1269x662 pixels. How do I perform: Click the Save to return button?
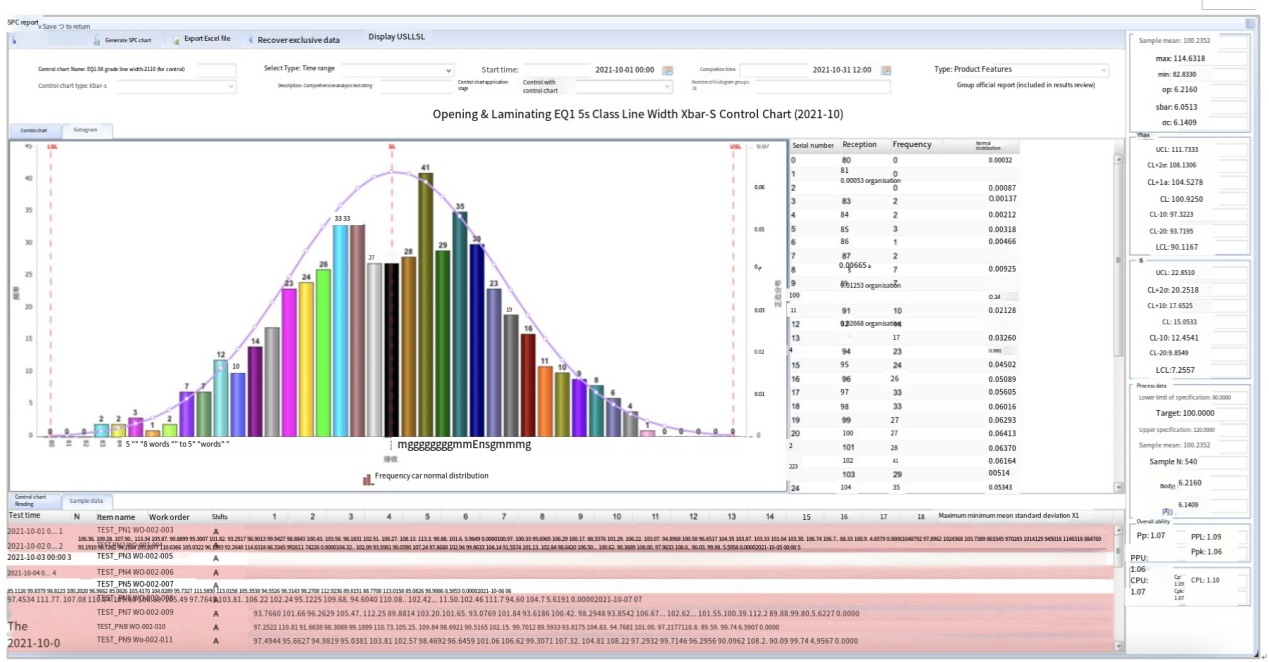coord(65,26)
